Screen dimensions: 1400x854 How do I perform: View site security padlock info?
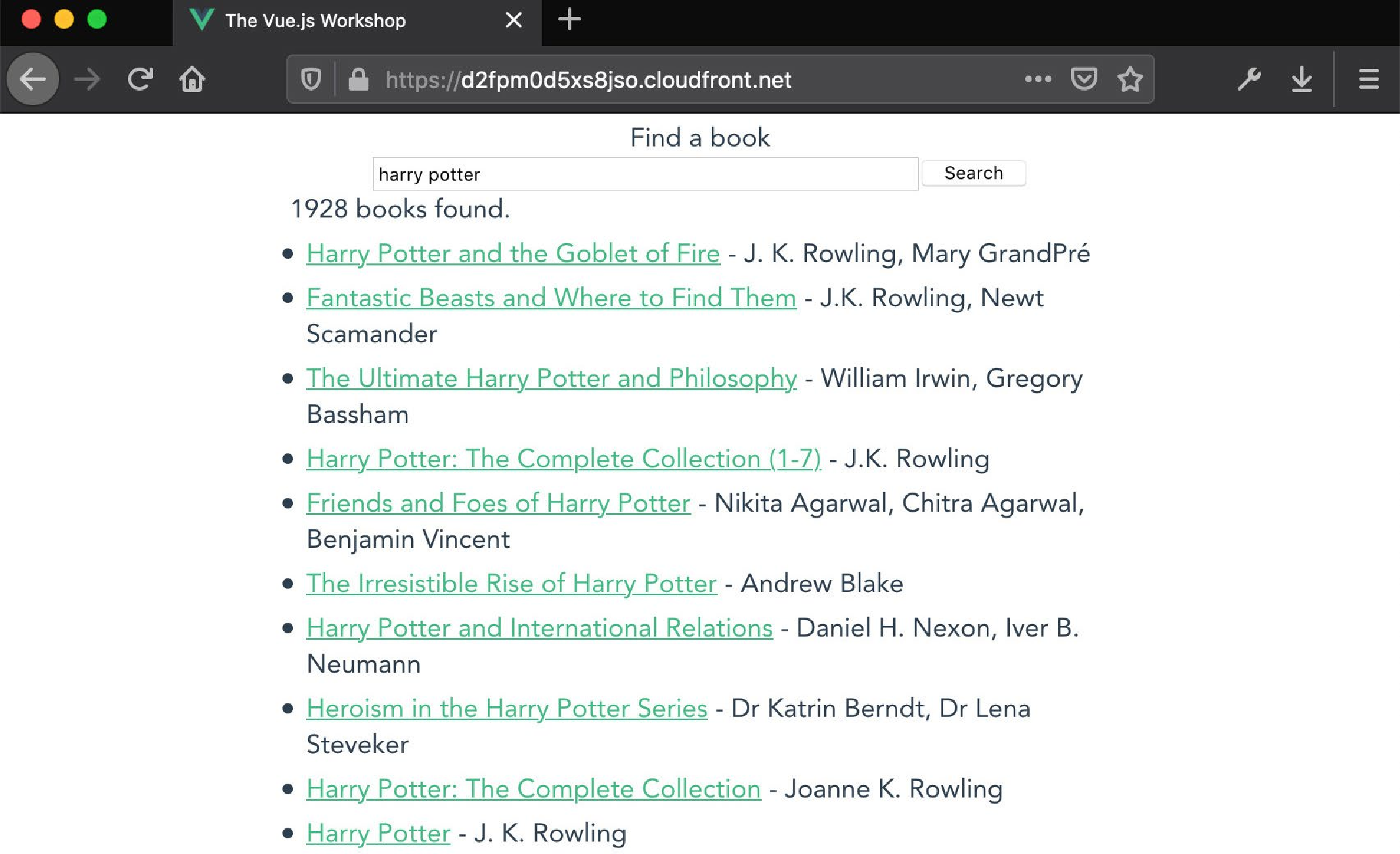358,79
